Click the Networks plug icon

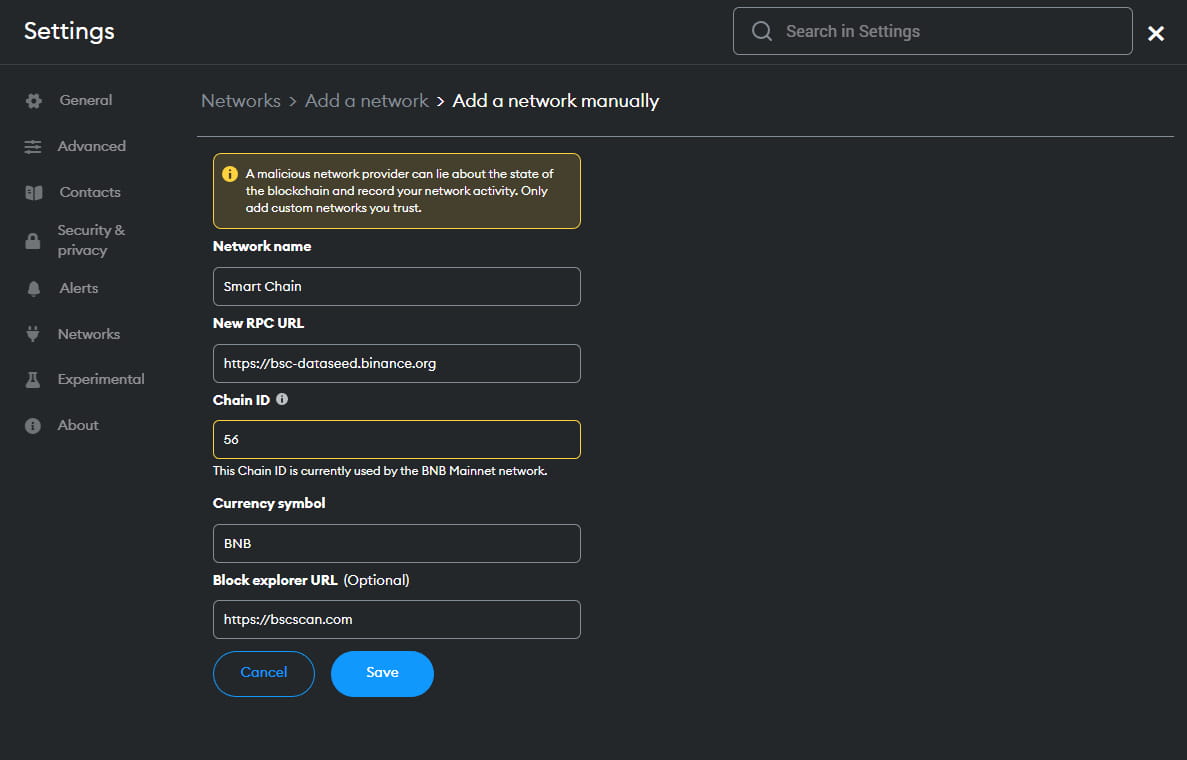tap(33, 335)
